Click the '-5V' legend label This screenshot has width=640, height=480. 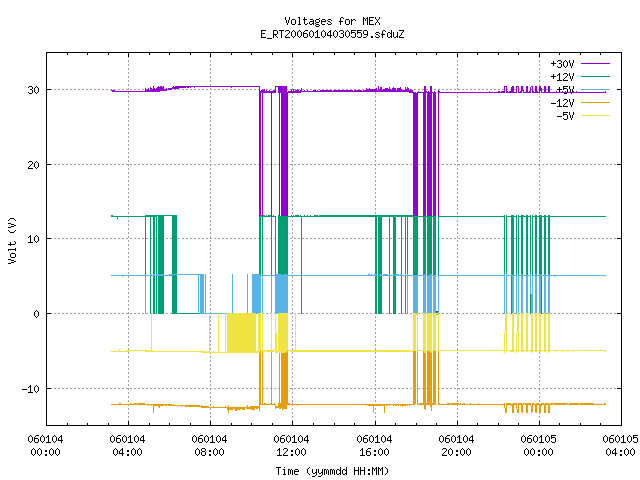point(565,116)
